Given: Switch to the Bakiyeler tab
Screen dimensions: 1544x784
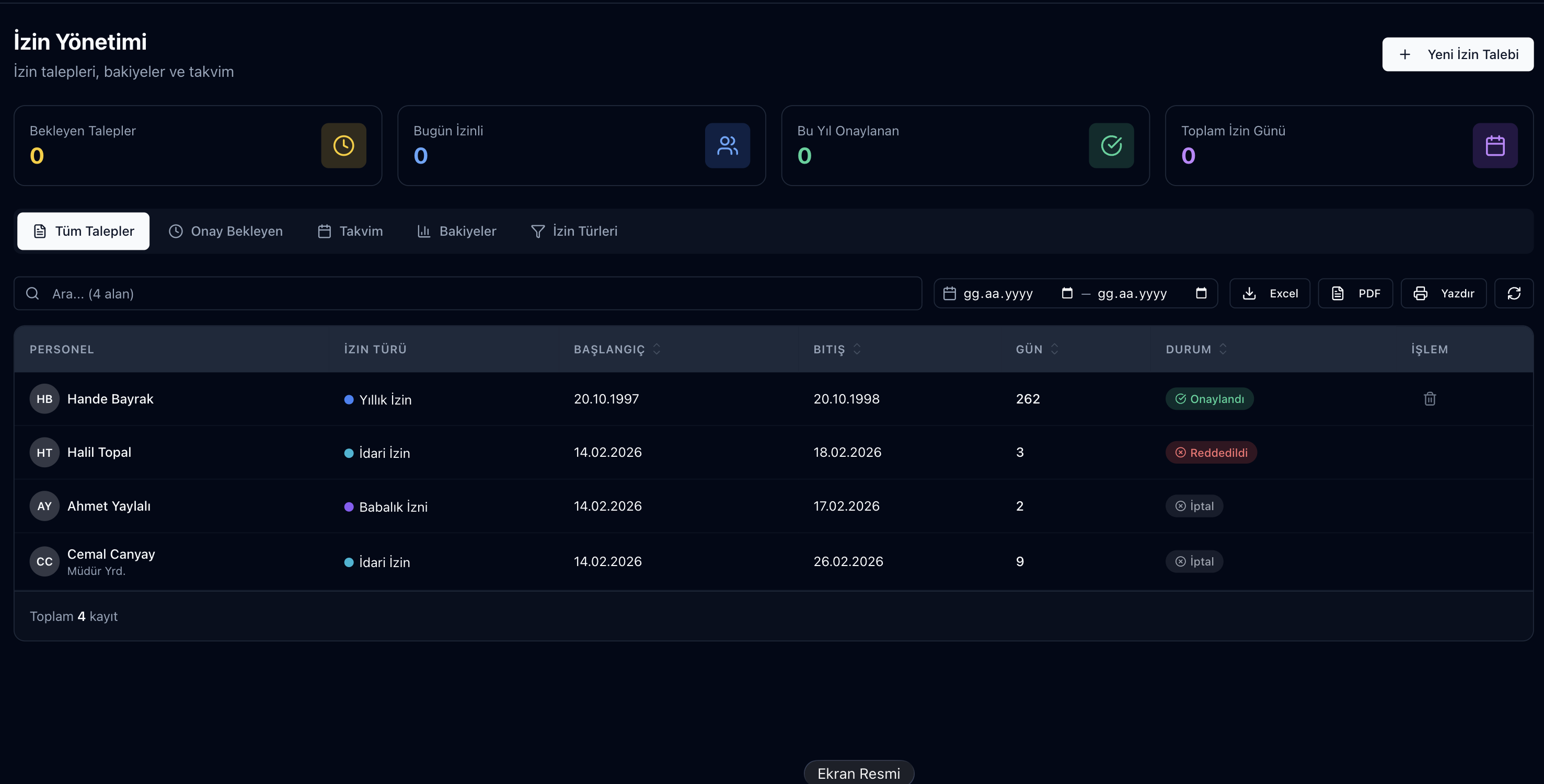Looking at the screenshot, I should tap(457, 232).
